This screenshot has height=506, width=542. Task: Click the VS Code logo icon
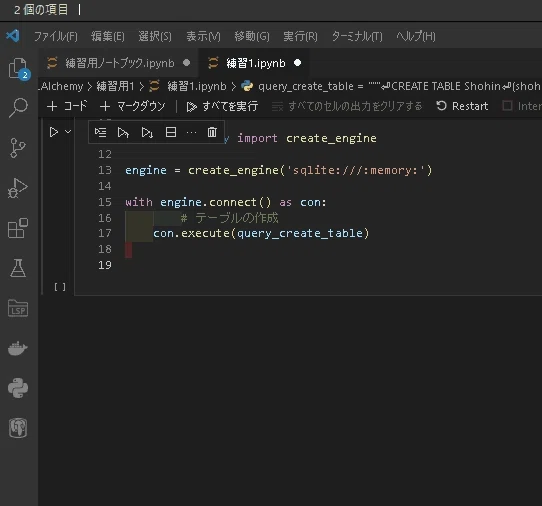point(13,36)
